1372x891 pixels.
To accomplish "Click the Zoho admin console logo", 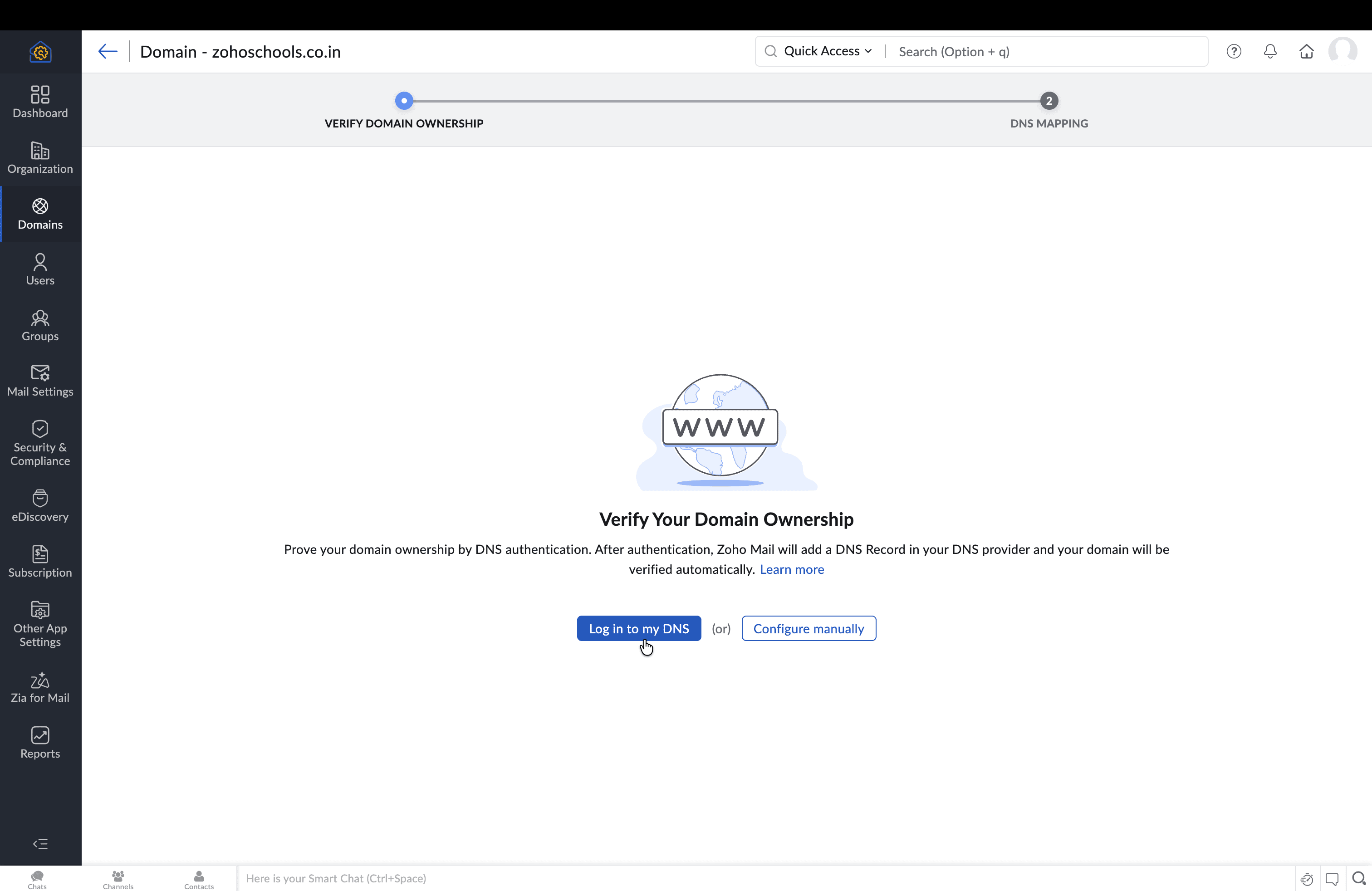I will pos(40,52).
